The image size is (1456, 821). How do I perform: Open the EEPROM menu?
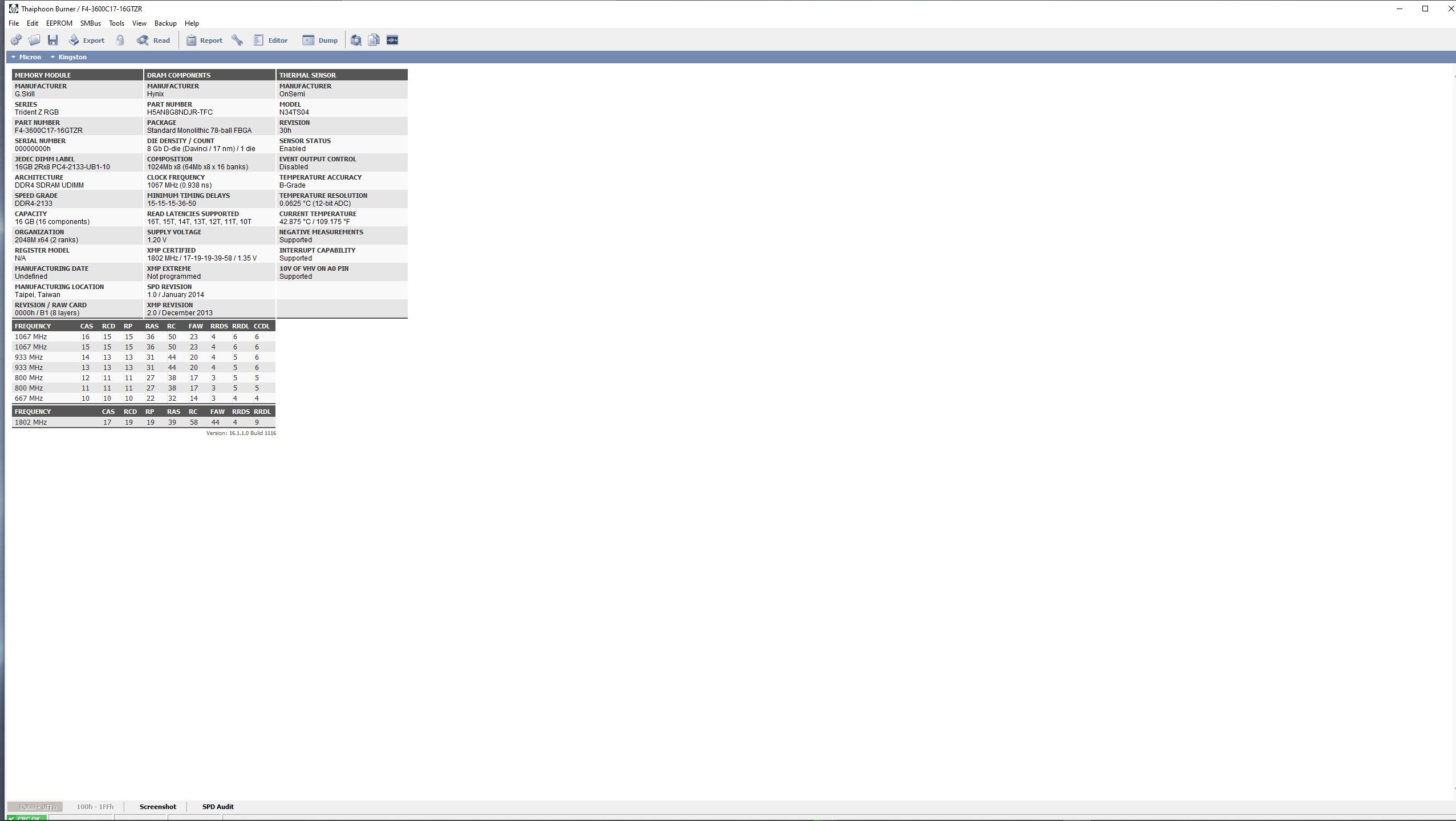[59, 23]
